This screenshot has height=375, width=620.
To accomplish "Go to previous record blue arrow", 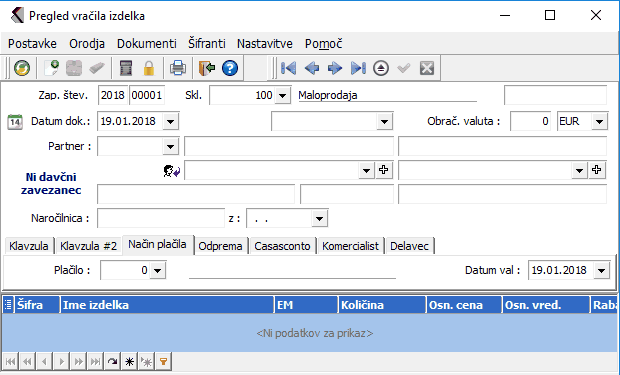I will [x=312, y=68].
